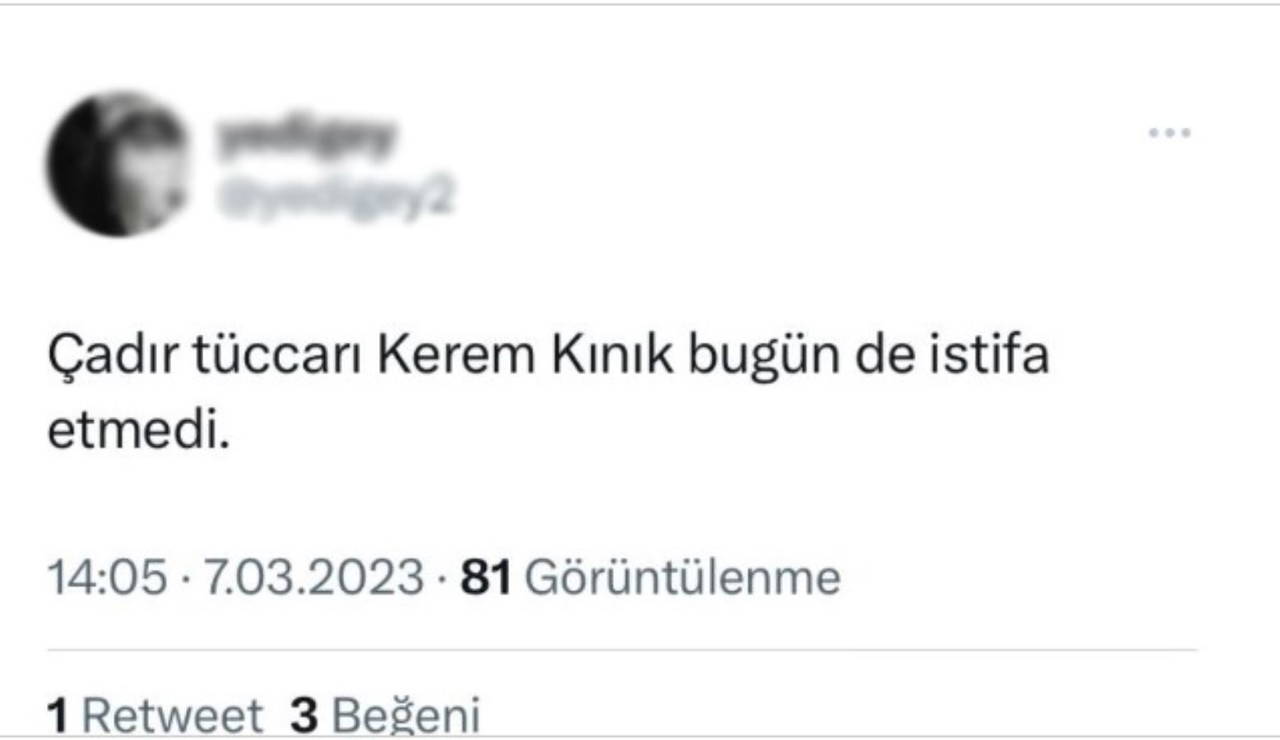Click the bold number 3 before Beğeni

303,716
